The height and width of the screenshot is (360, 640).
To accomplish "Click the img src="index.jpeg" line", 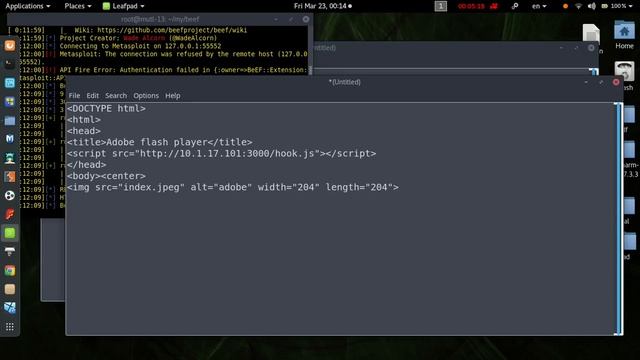I will click(233, 187).
